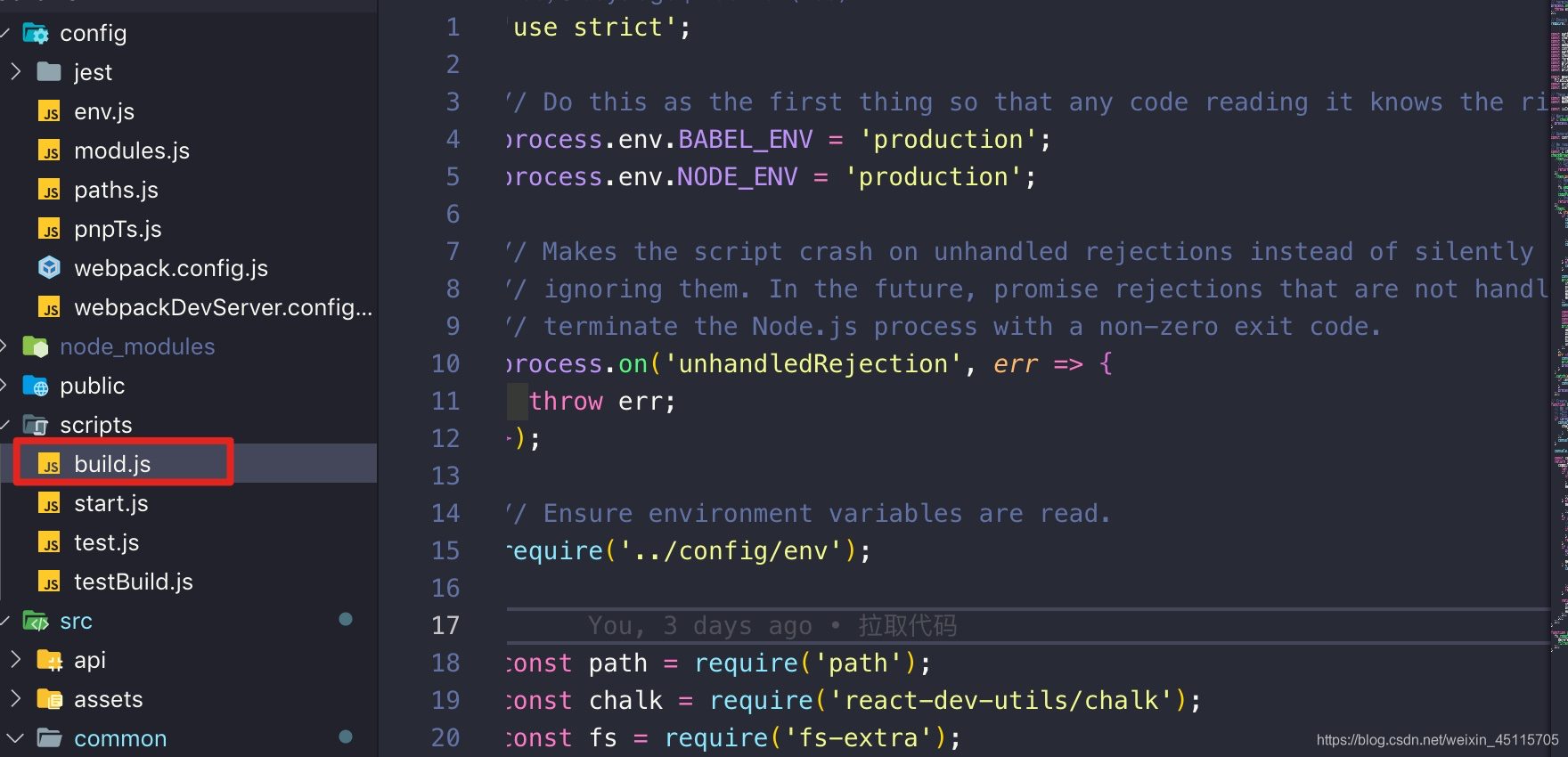The image size is (1568, 757).
Task: Click the JS icon beside env.js
Action: pos(49,111)
